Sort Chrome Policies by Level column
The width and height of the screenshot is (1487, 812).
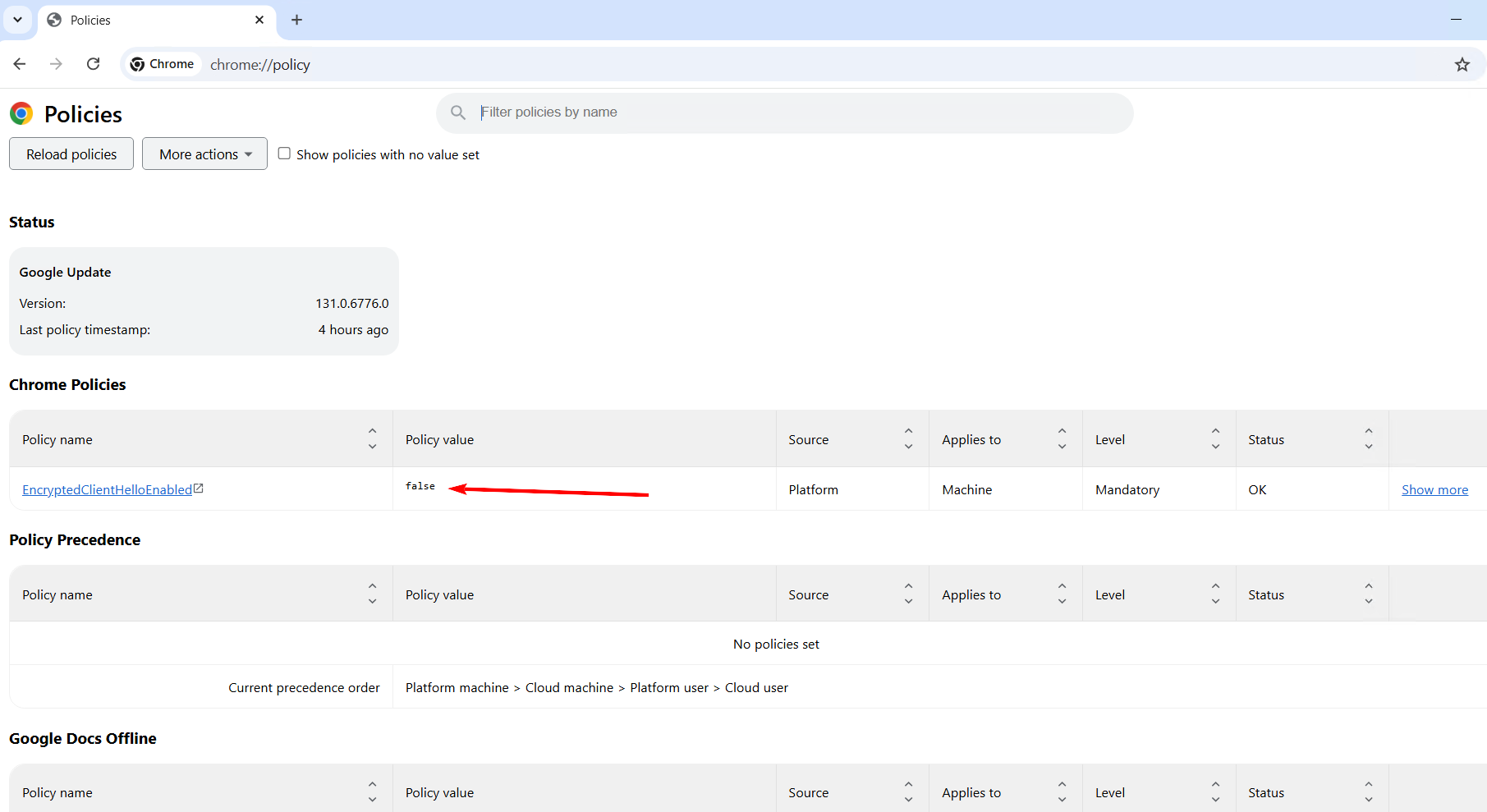click(1215, 439)
